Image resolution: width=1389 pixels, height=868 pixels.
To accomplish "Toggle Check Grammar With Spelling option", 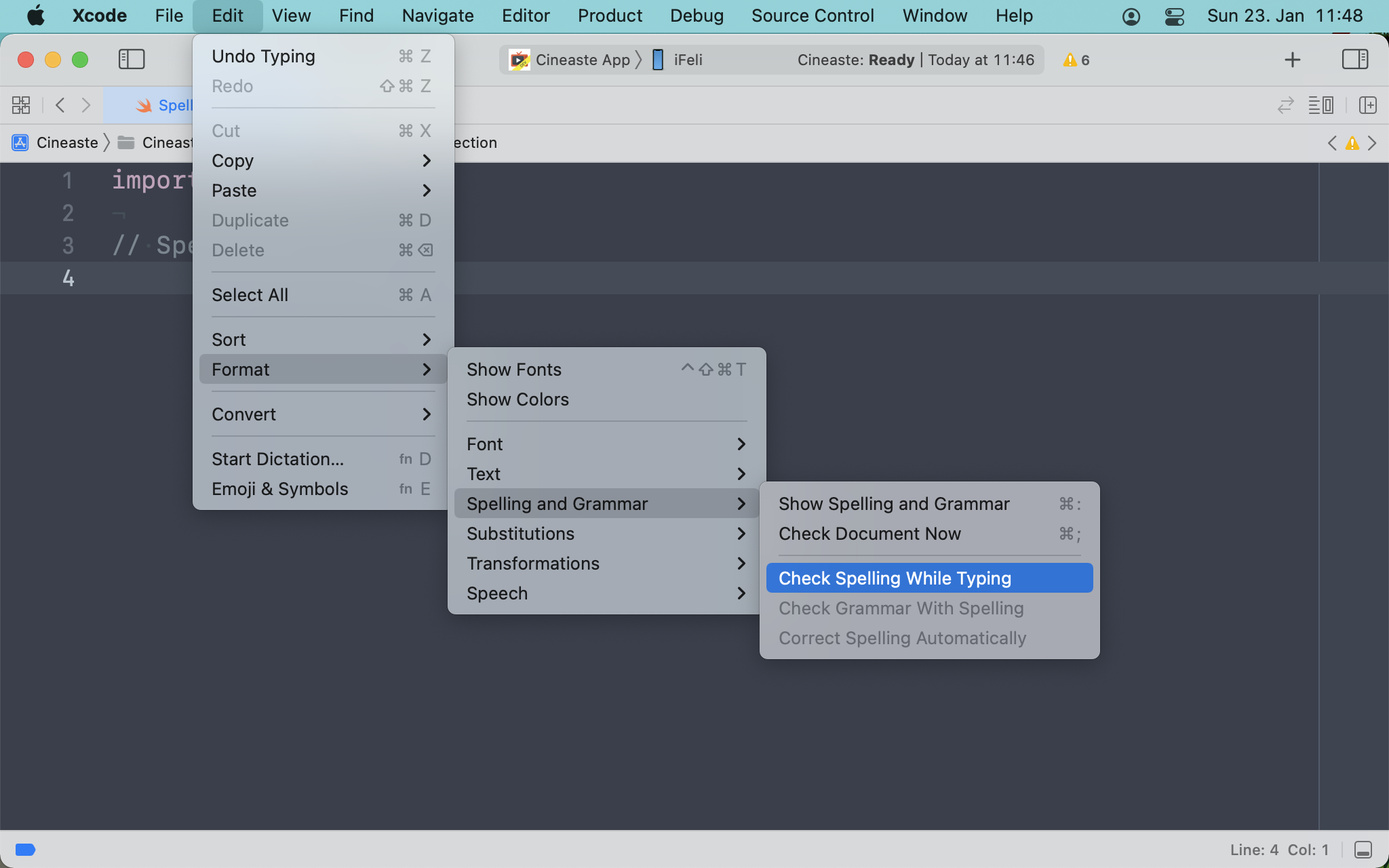I will pos(901,608).
